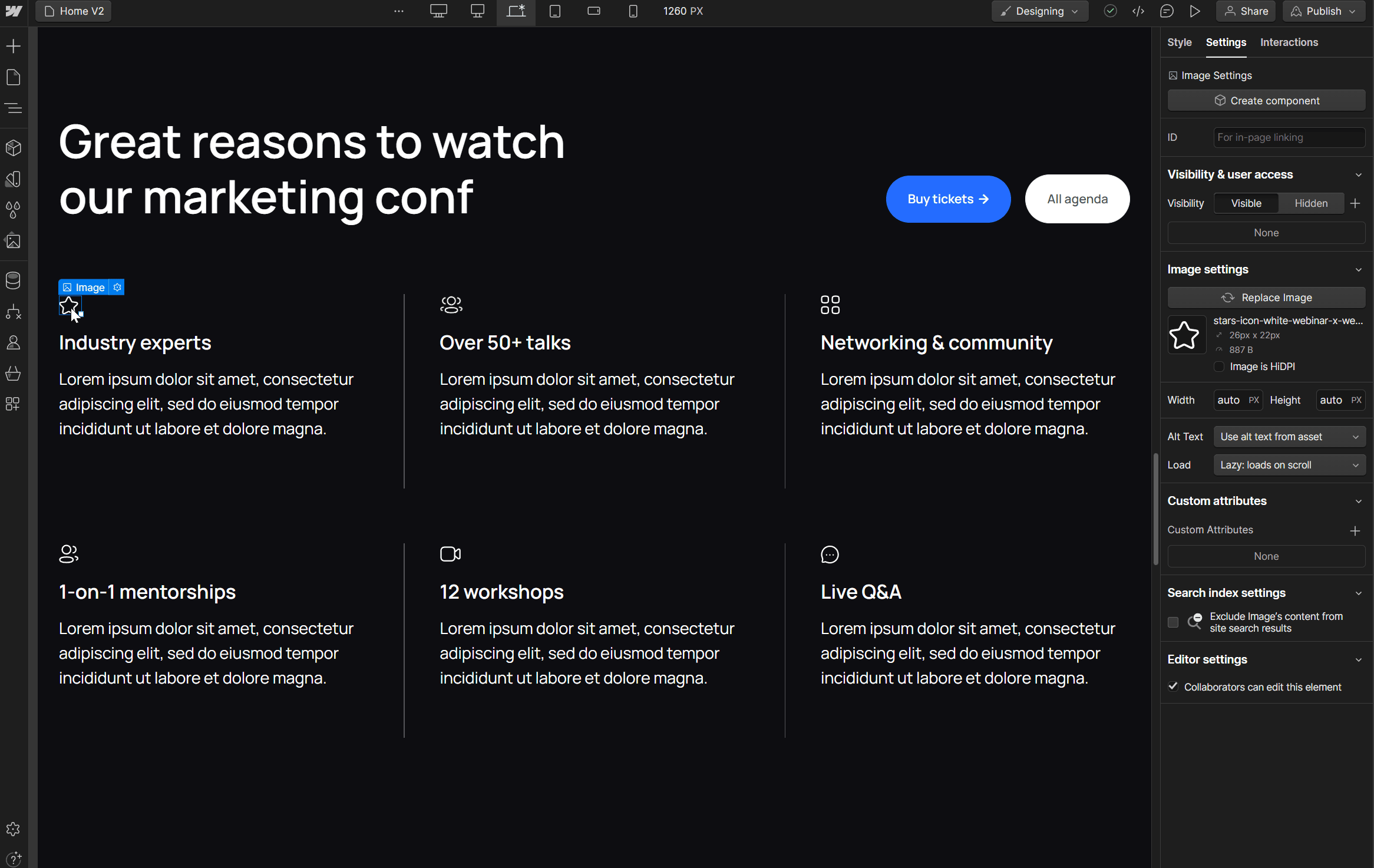Screen dimensions: 1374x868
Task: Select the base desktop breakpoint with star
Action: pyautogui.click(x=516, y=11)
